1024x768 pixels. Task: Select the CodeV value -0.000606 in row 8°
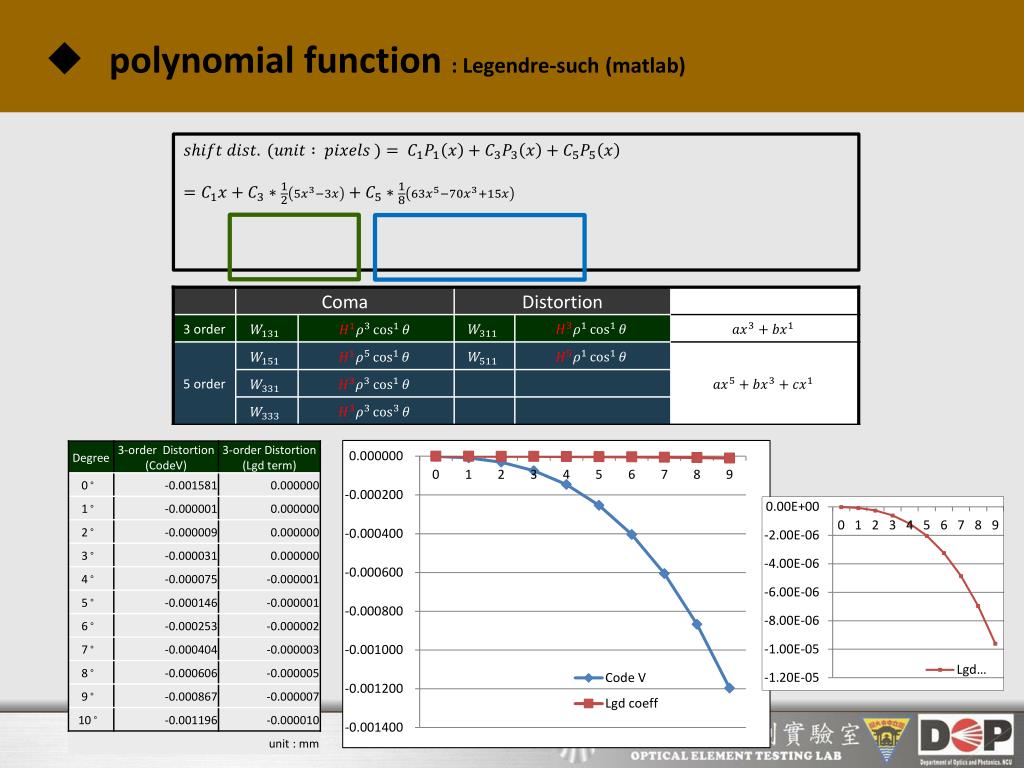191,673
